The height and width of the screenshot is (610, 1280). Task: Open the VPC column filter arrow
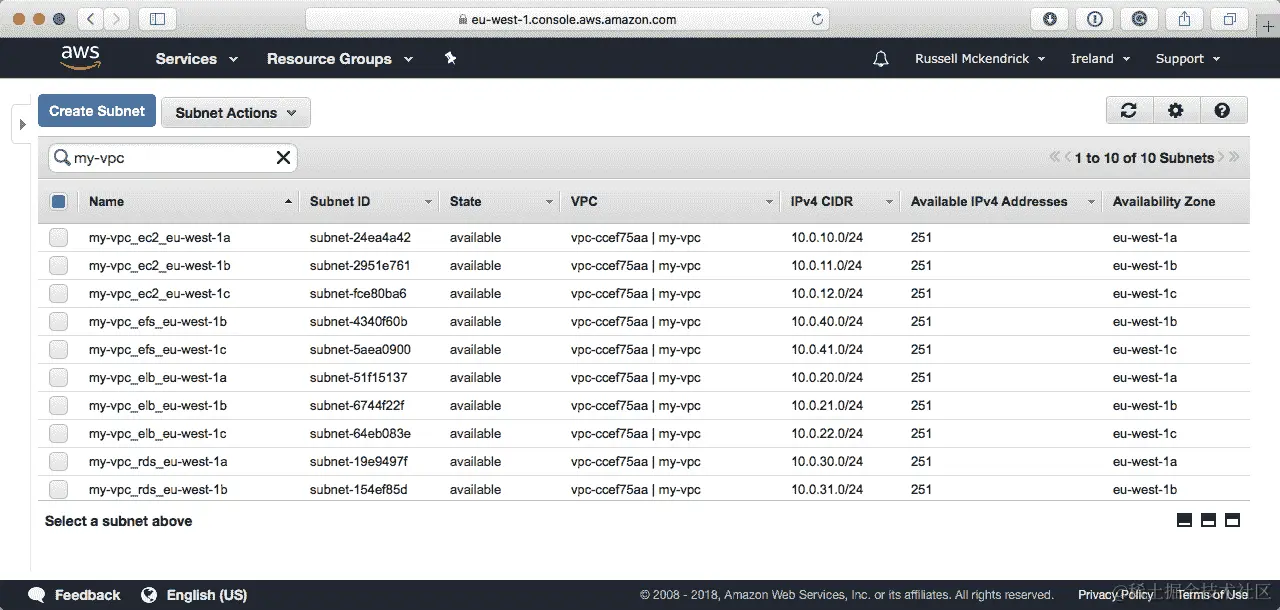click(769, 202)
